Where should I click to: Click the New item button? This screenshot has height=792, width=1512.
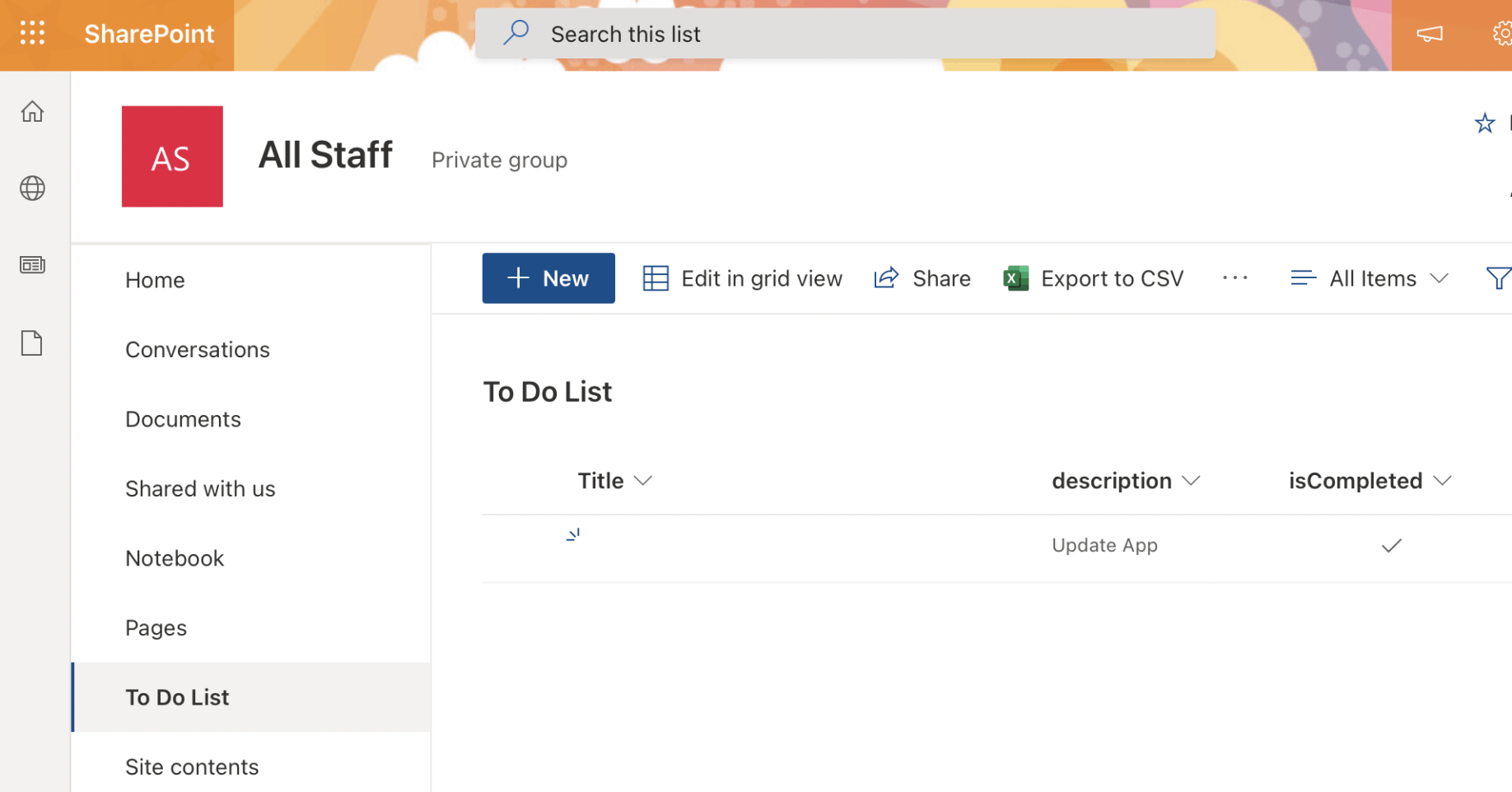[548, 278]
